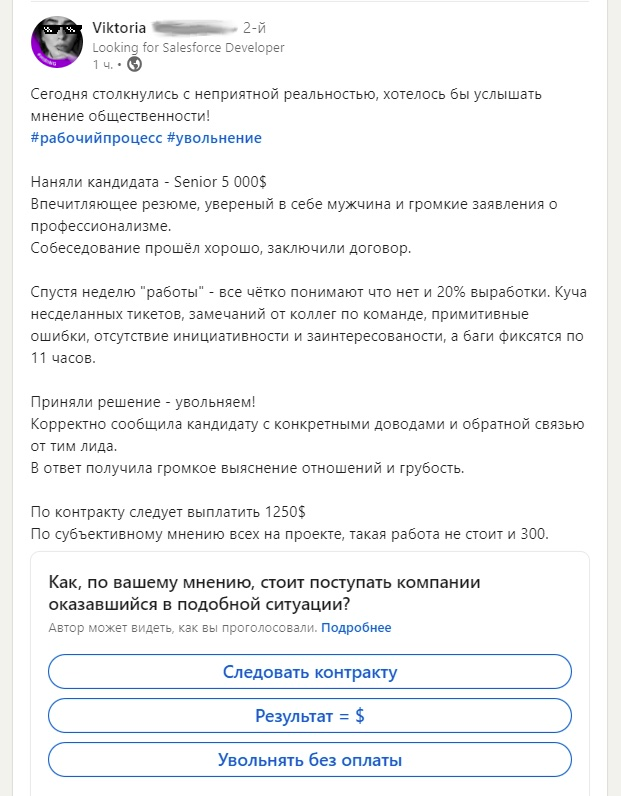This screenshot has width=621, height=796.
Task: Open the author name Viktoria link
Action: coord(118,28)
